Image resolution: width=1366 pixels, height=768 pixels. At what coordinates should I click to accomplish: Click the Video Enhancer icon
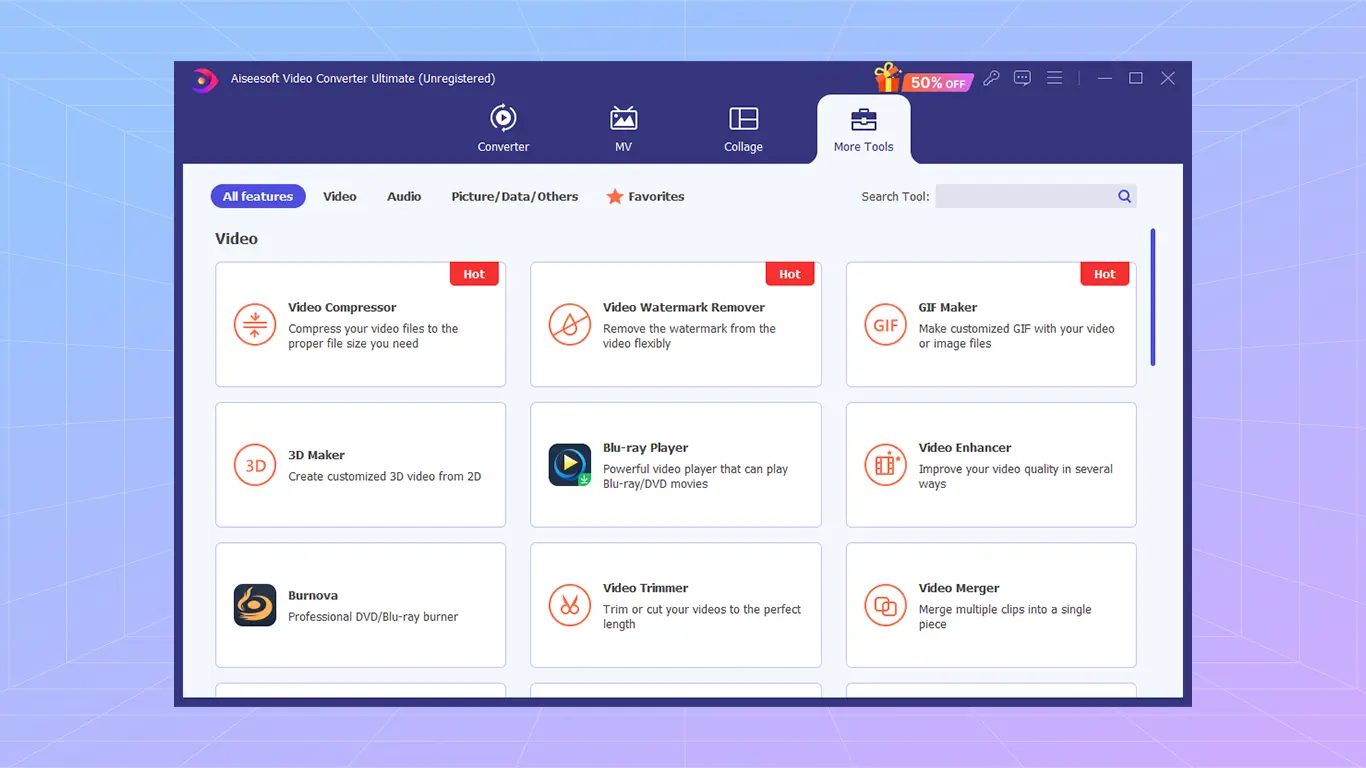(885, 465)
